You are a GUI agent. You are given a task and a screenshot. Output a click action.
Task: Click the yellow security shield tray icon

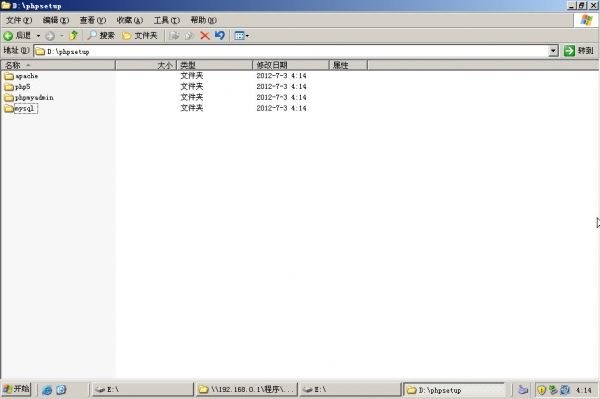pos(541,390)
